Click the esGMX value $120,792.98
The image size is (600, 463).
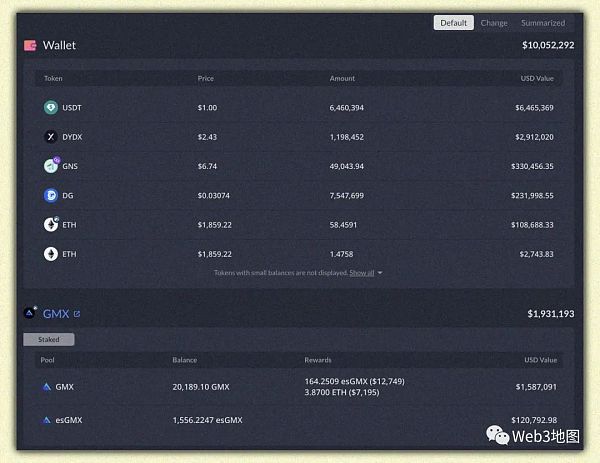[534, 420]
